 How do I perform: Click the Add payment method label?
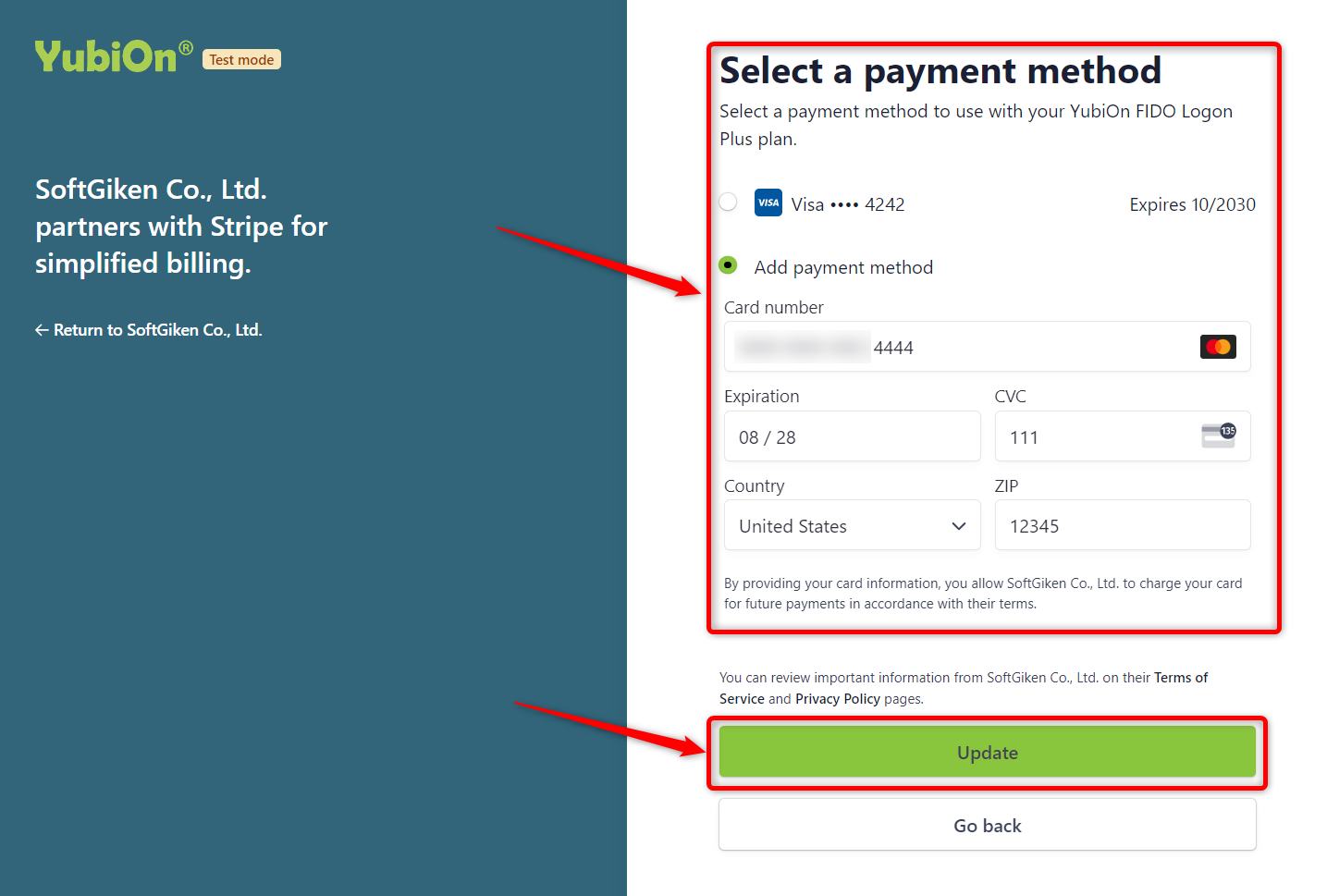pos(843,267)
